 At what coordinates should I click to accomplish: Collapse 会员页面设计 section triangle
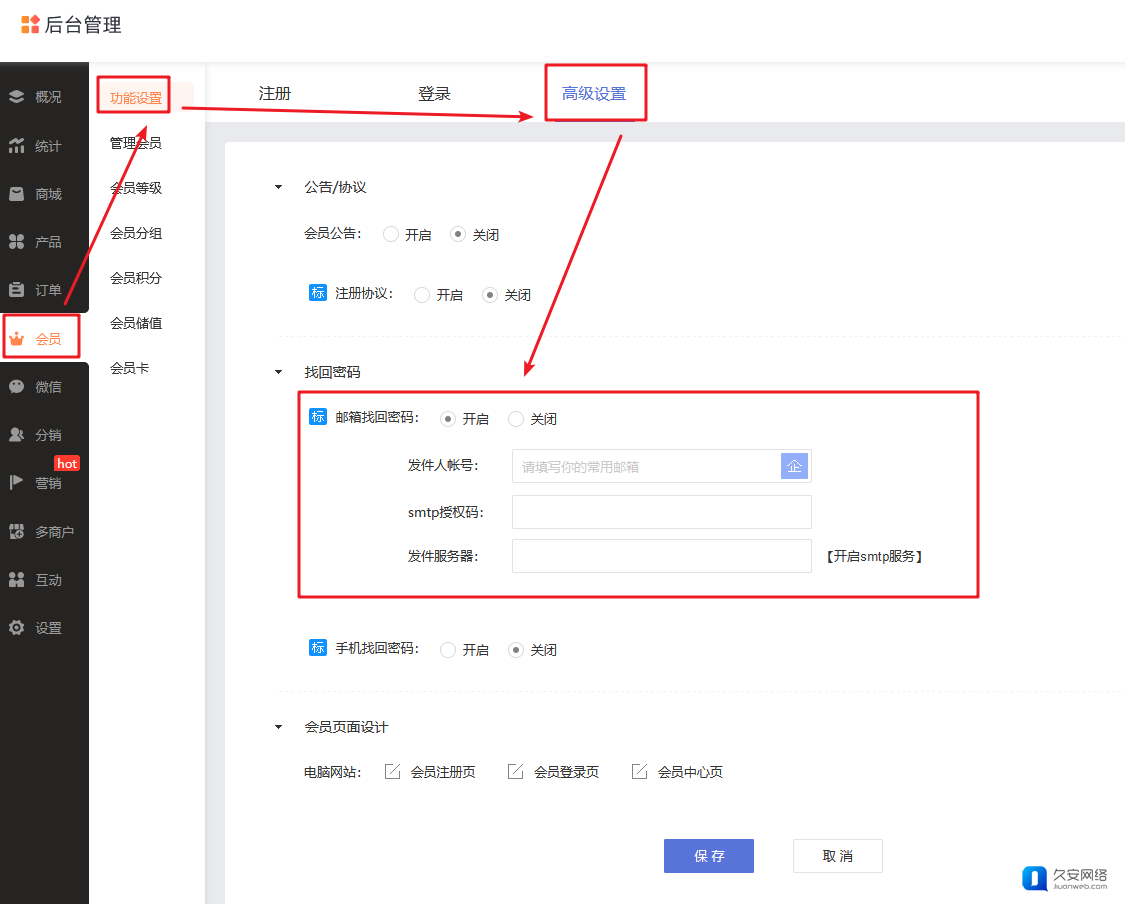[x=279, y=727]
